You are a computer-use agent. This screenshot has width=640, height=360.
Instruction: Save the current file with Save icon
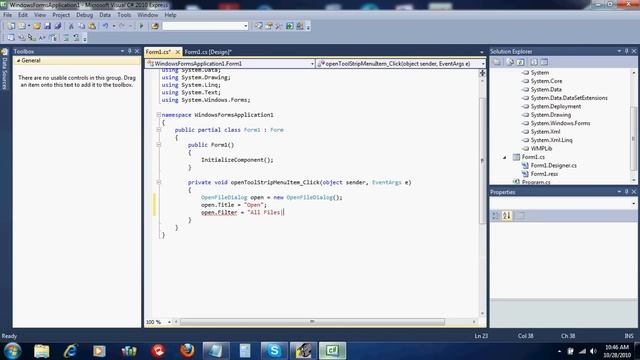coord(47,26)
